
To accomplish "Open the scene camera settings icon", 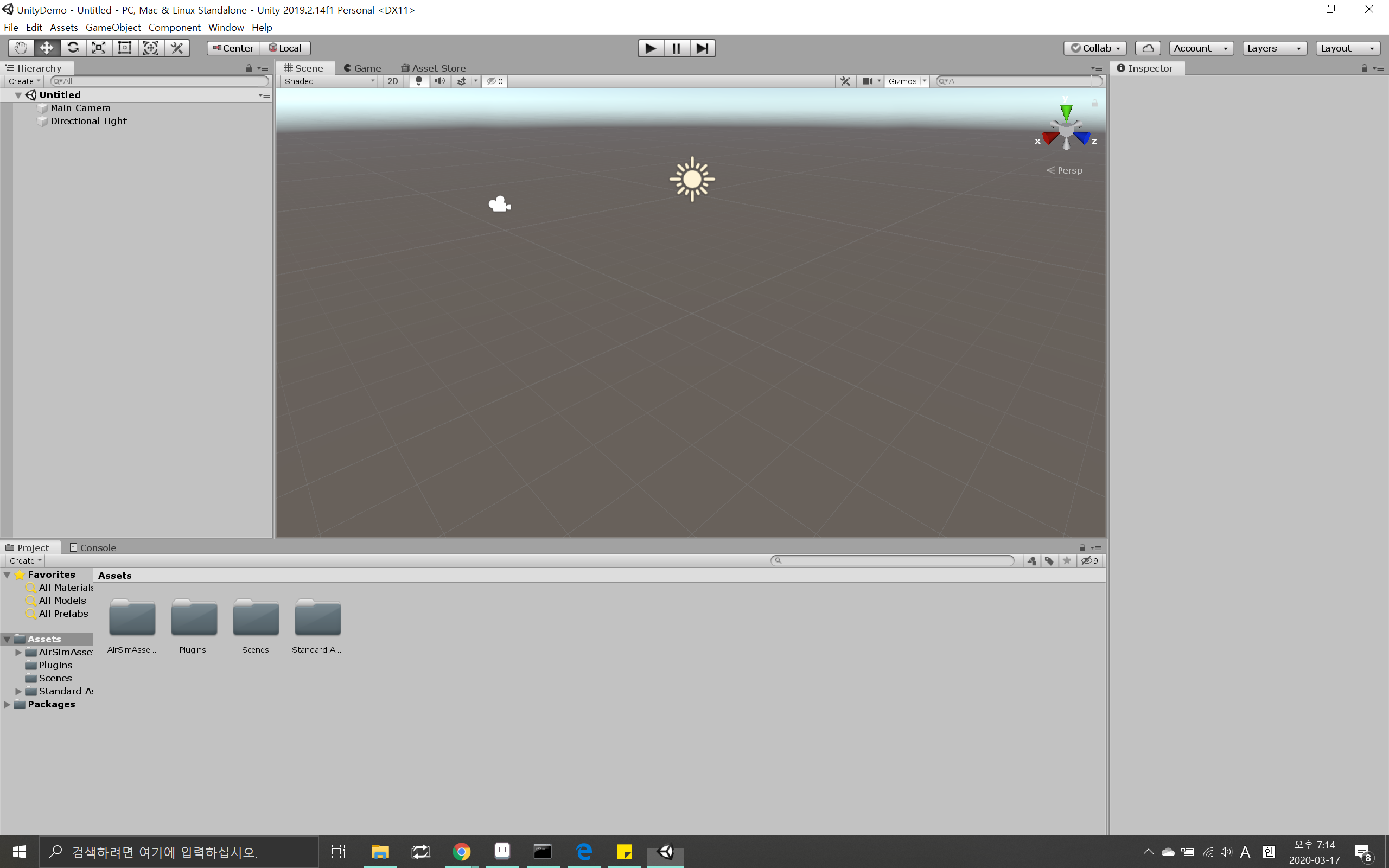I will click(869, 81).
